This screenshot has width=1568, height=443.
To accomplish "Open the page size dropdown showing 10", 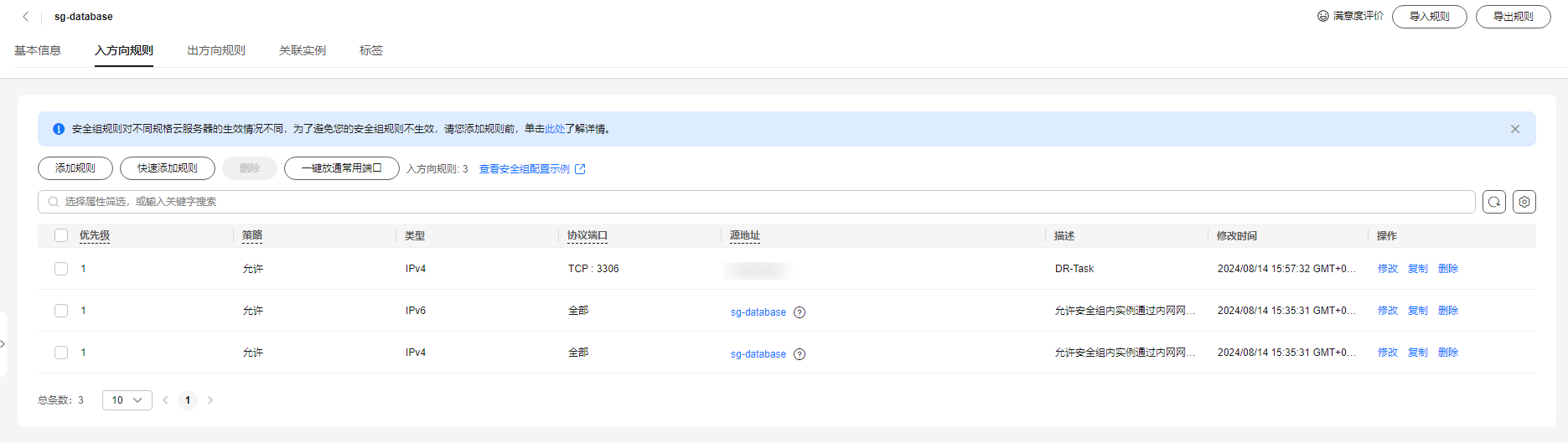I will 127,400.
